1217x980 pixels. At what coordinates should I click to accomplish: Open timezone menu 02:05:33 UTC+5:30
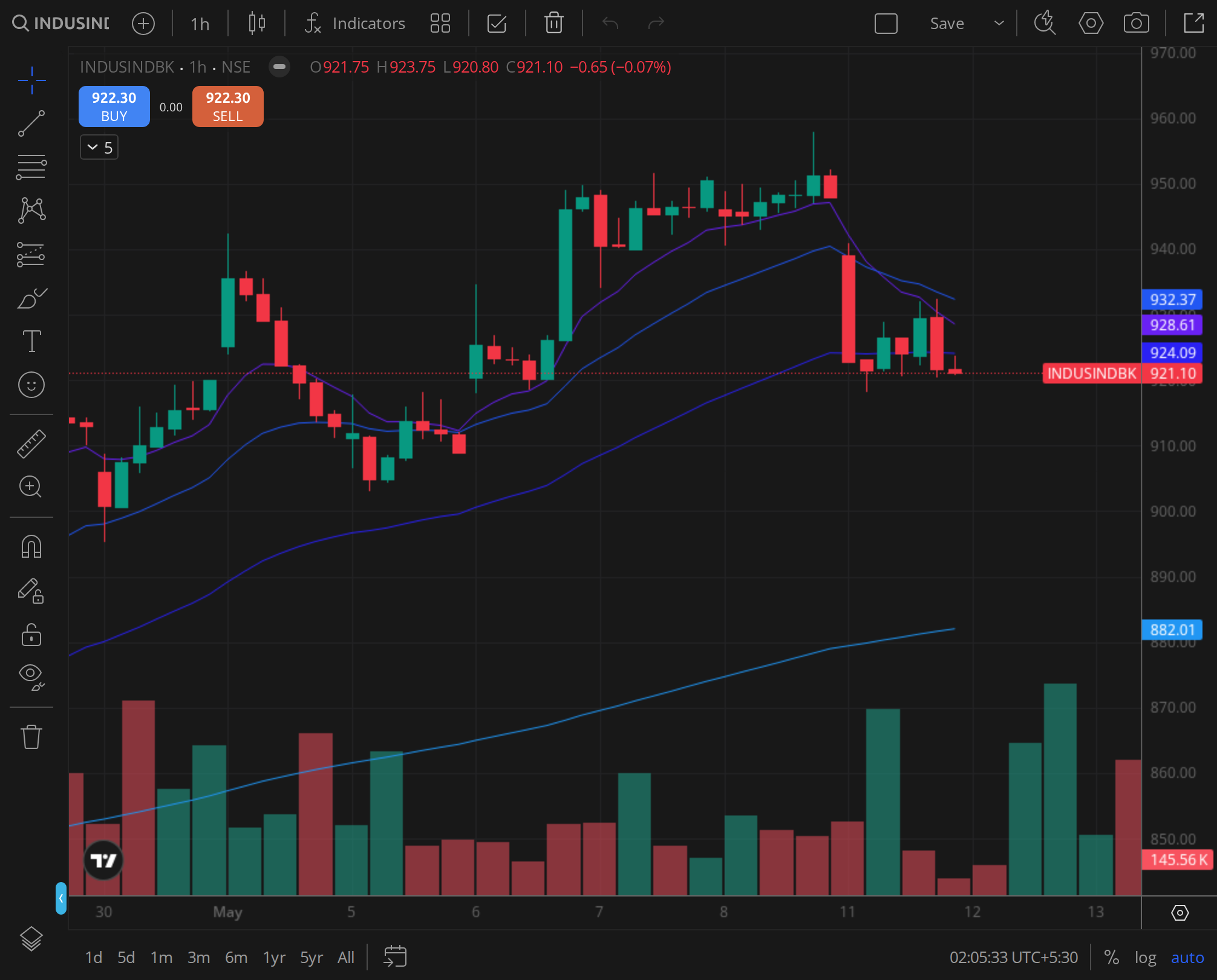tap(1013, 958)
